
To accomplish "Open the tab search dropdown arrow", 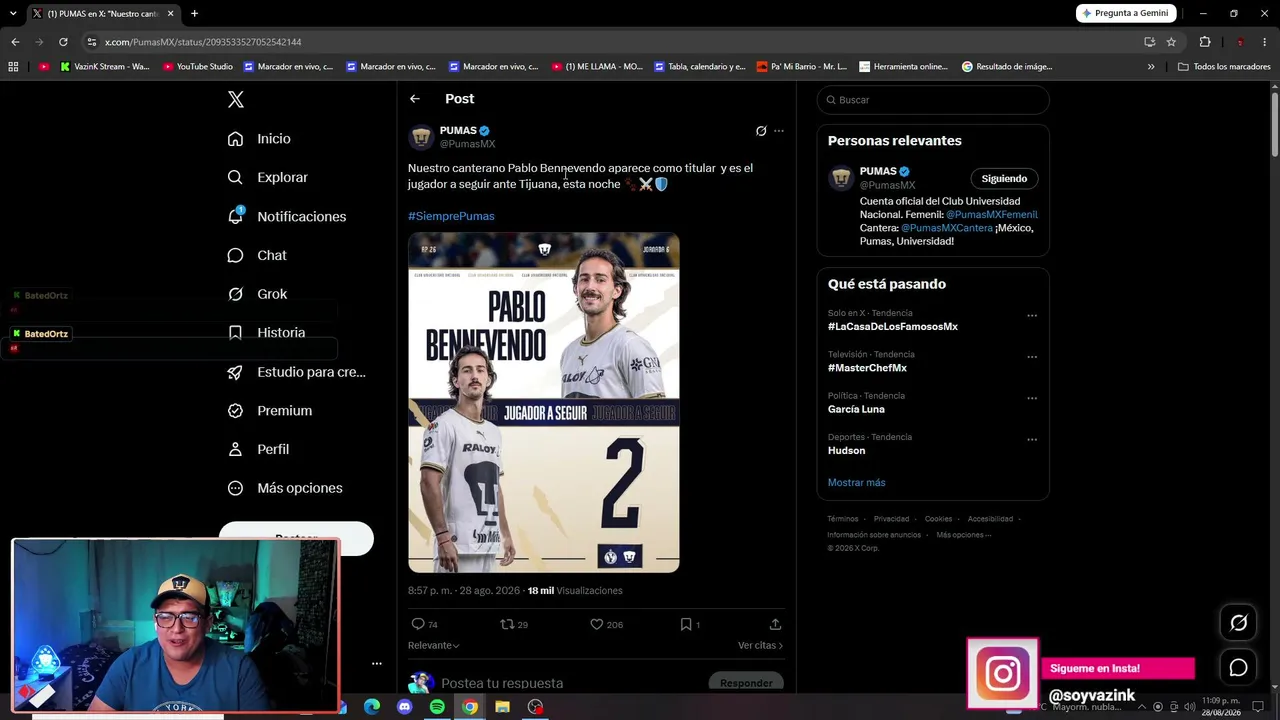I will 13,13.
